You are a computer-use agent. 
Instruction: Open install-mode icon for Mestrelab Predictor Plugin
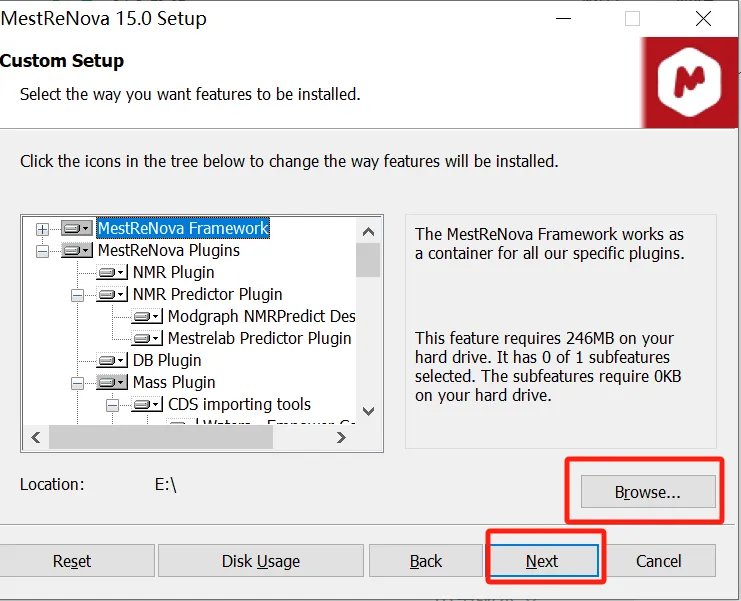pos(146,338)
